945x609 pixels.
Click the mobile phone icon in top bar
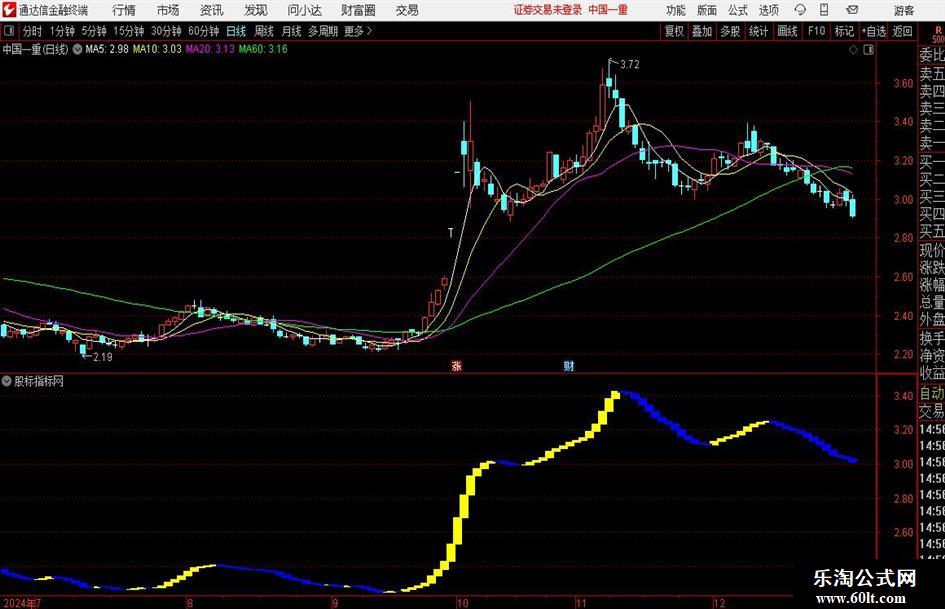point(824,10)
